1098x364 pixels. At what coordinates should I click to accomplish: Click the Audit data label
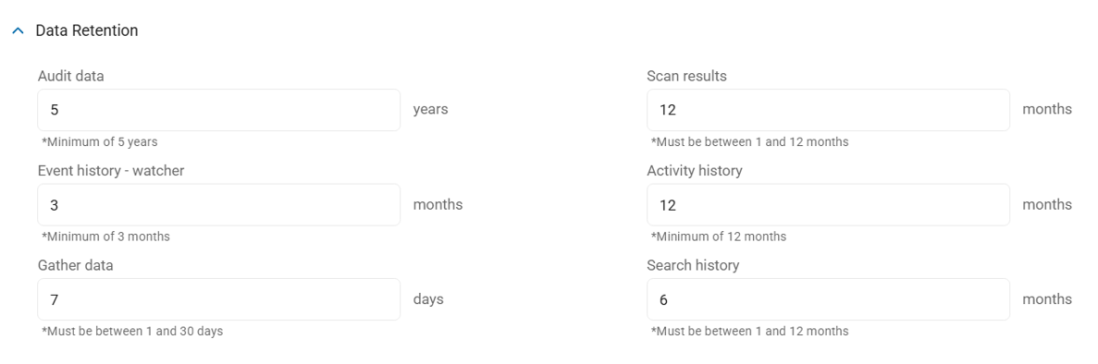pyautogui.click(x=71, y=76)
